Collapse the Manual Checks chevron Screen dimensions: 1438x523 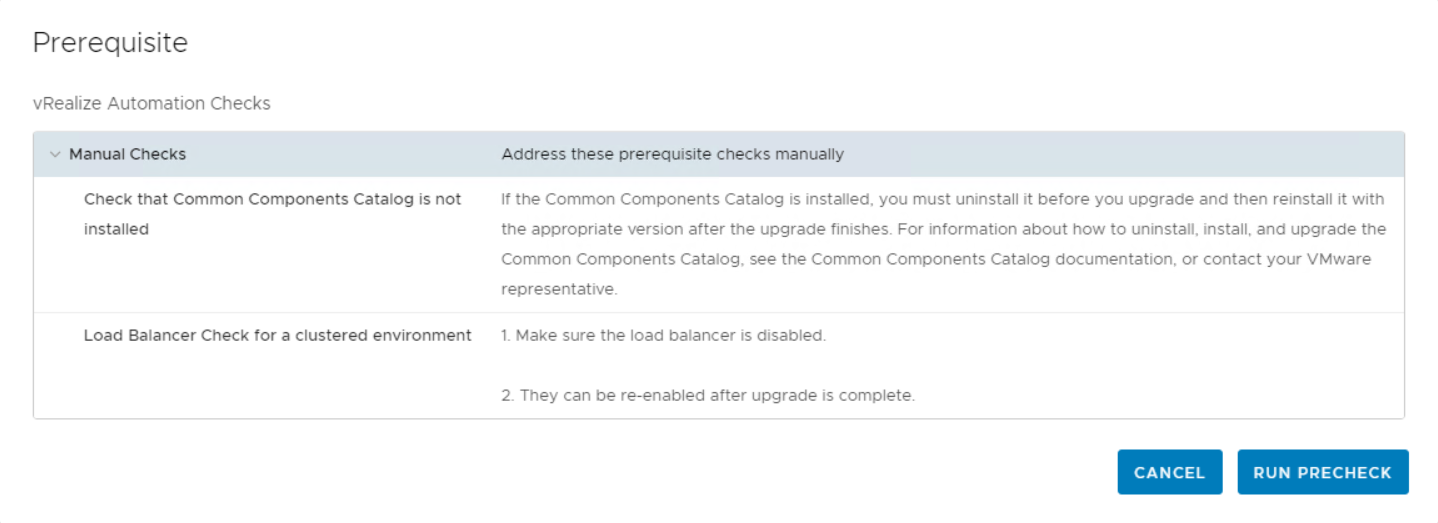click(55, 154)
